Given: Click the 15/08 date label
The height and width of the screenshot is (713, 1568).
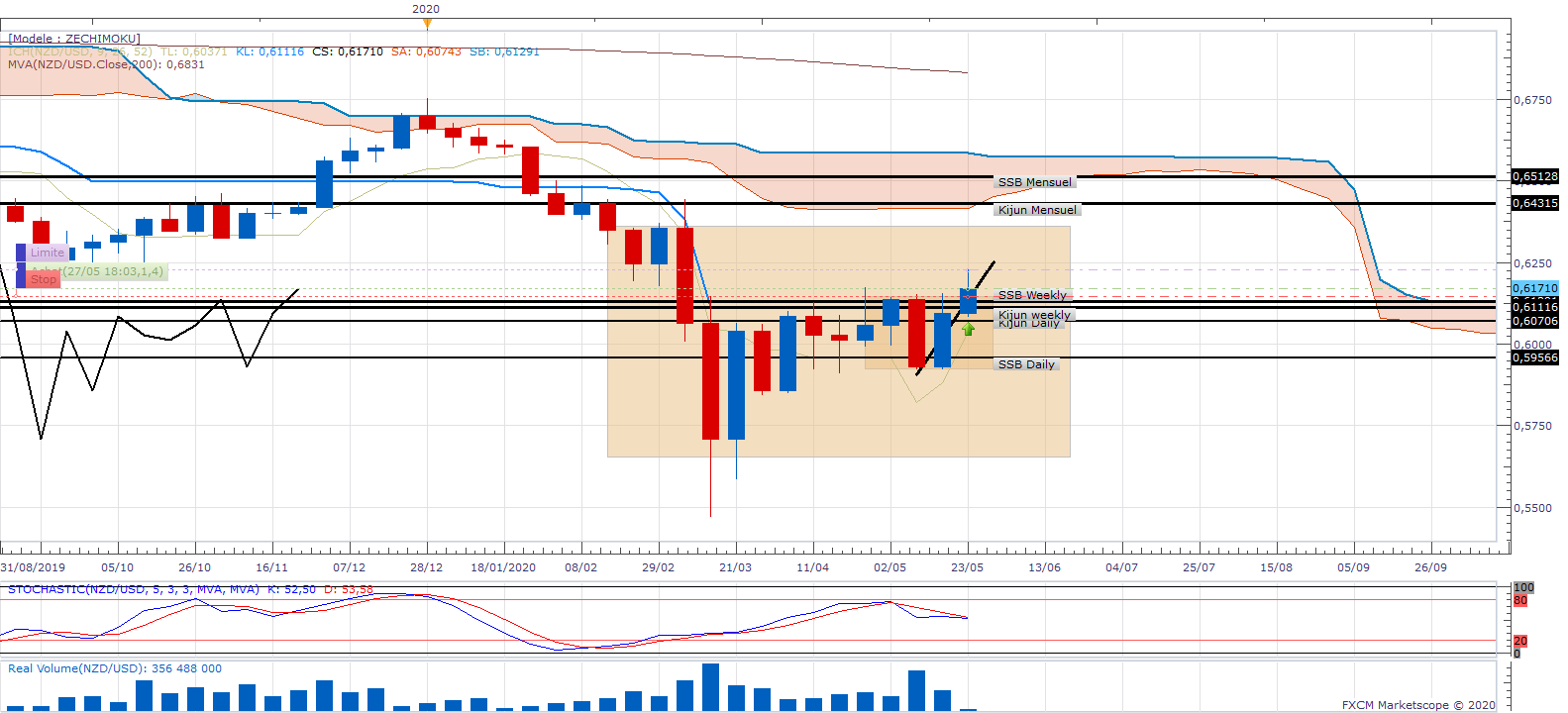Looking at the screenshot, I should coord(1276,567).
